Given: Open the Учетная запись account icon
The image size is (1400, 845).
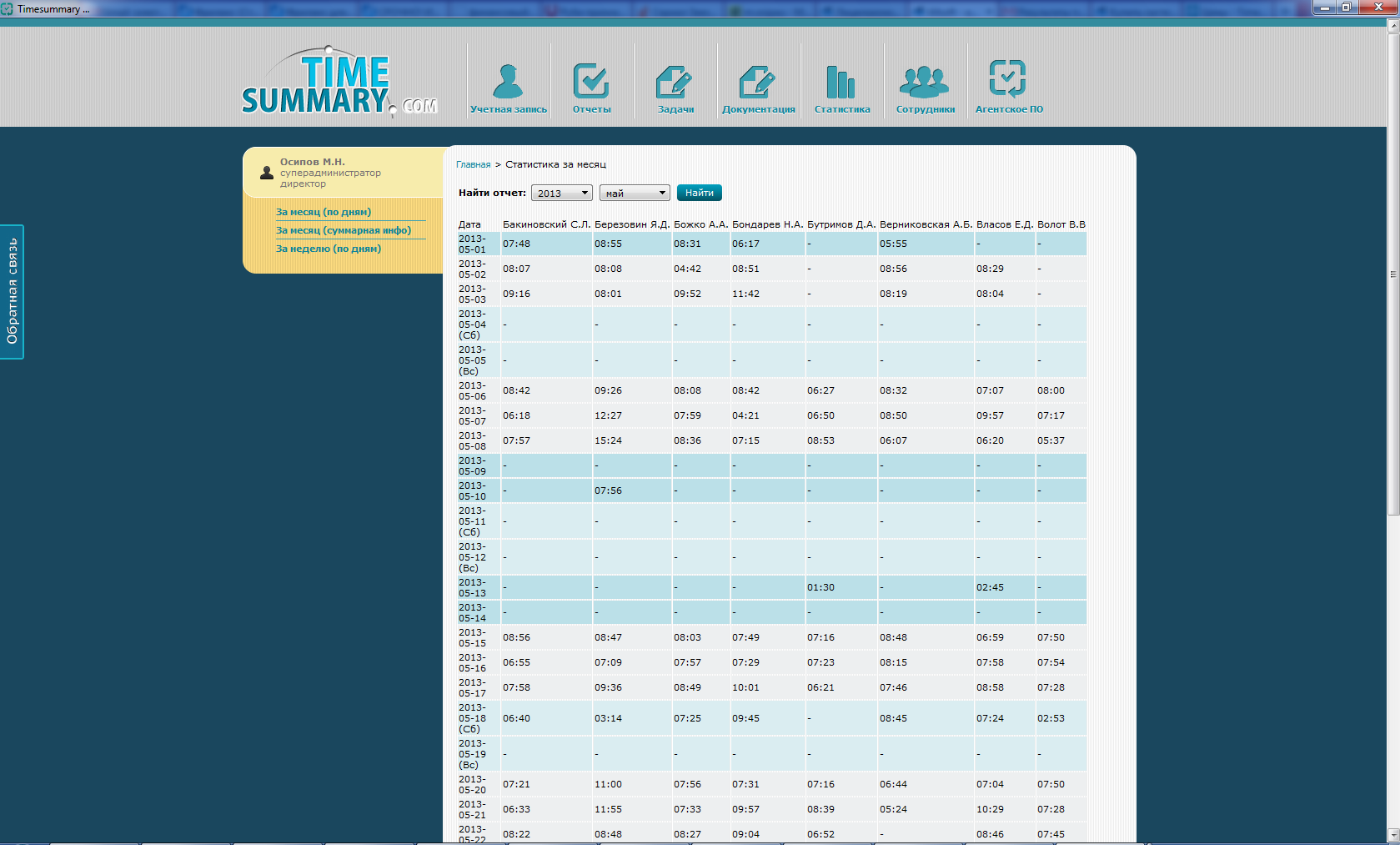Looking at the screenshot, I should point(508,83).
